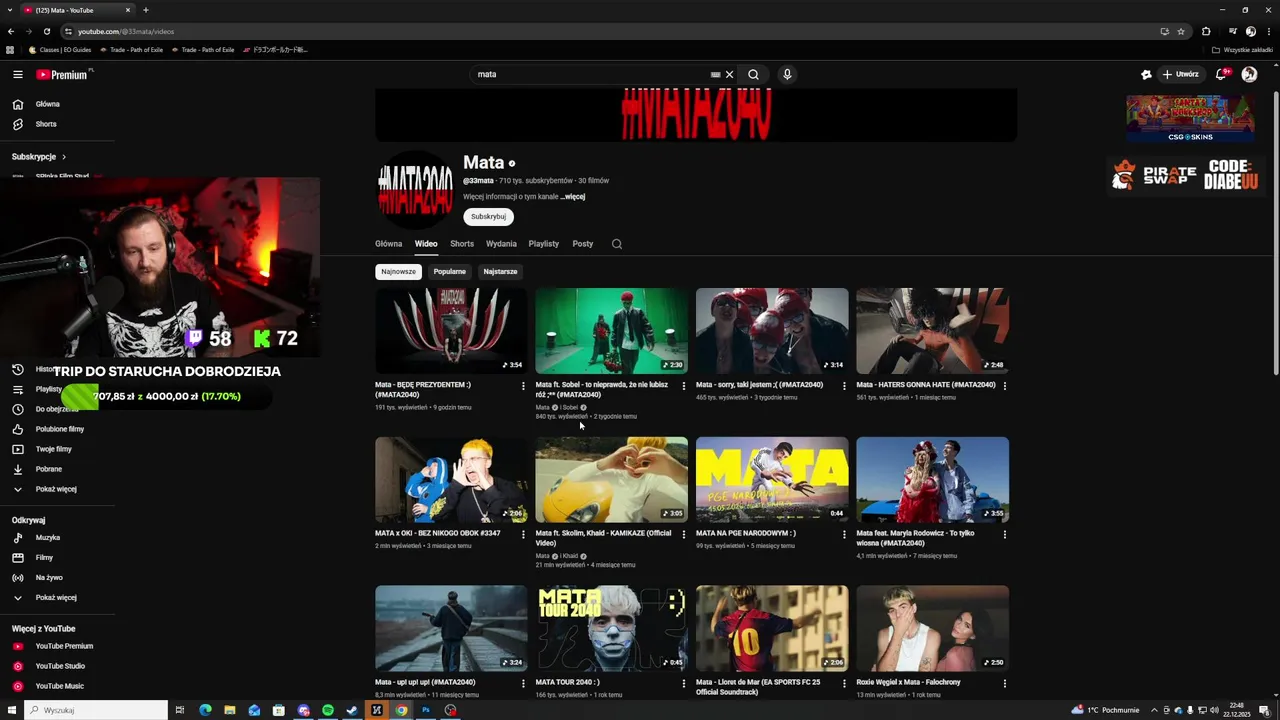The image size is (1280, 720).
Task: Switch to the Shorts channel tab
Action: point(462,244)
